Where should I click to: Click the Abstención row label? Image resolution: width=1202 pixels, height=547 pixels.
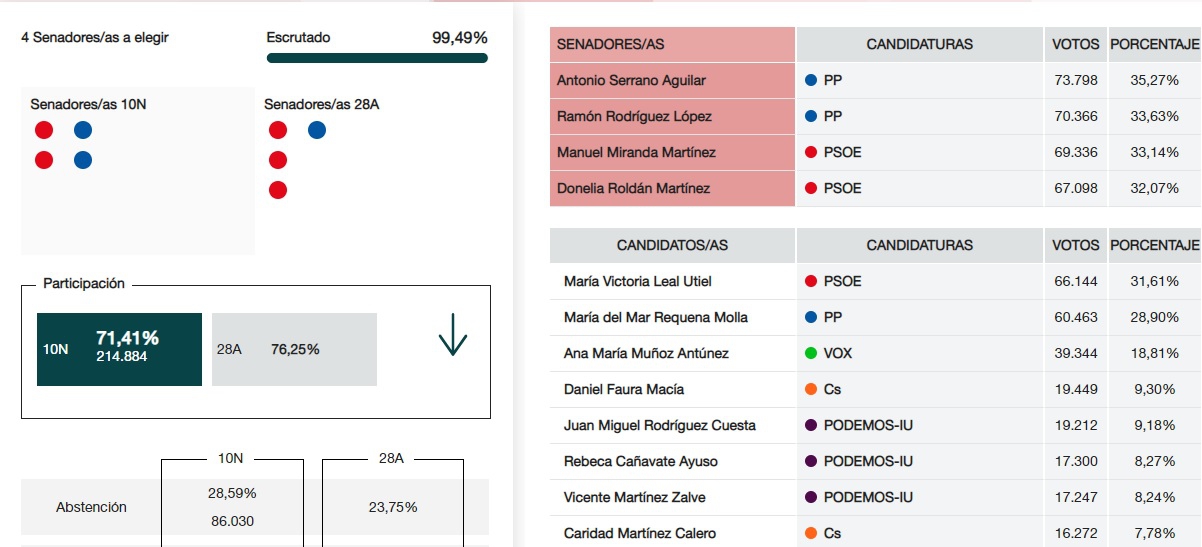coord(91,507)
